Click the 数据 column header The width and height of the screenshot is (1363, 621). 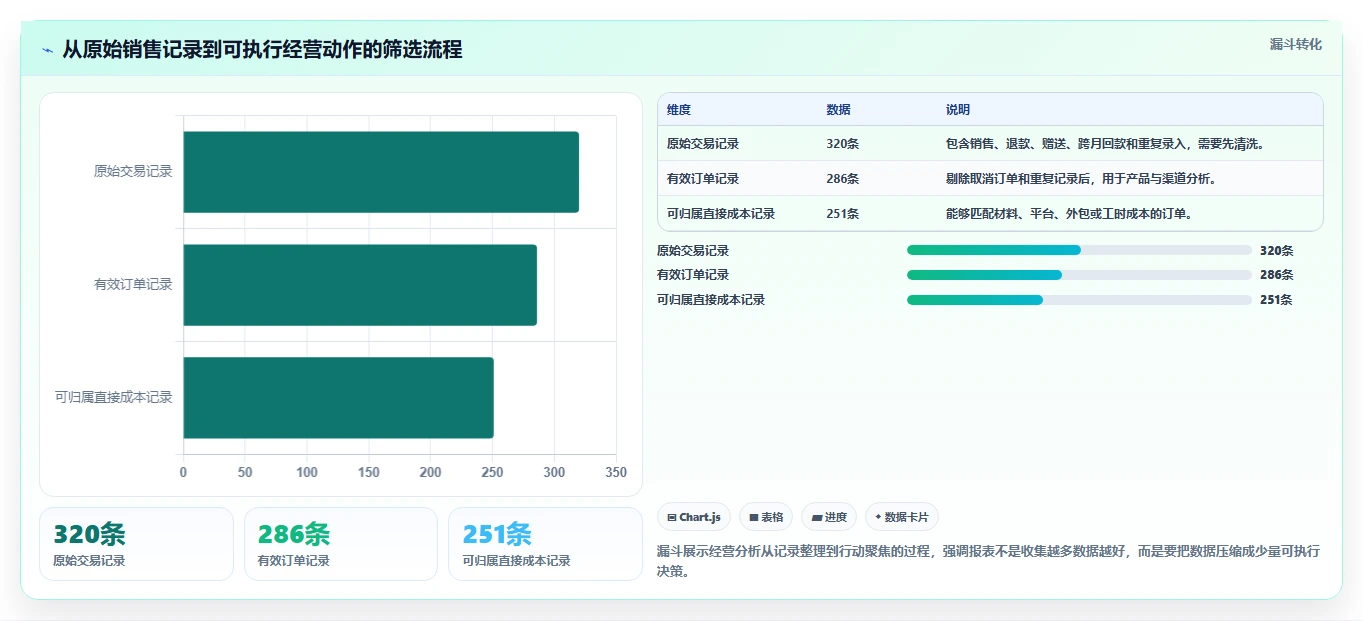coord(839,110)
